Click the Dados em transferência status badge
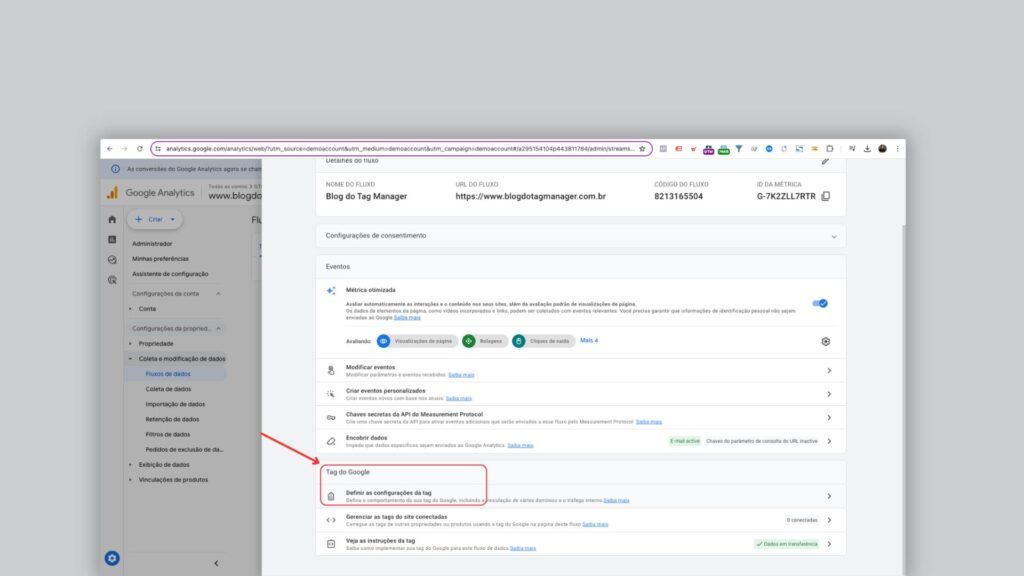1024x576 pixels. [786, 543]
